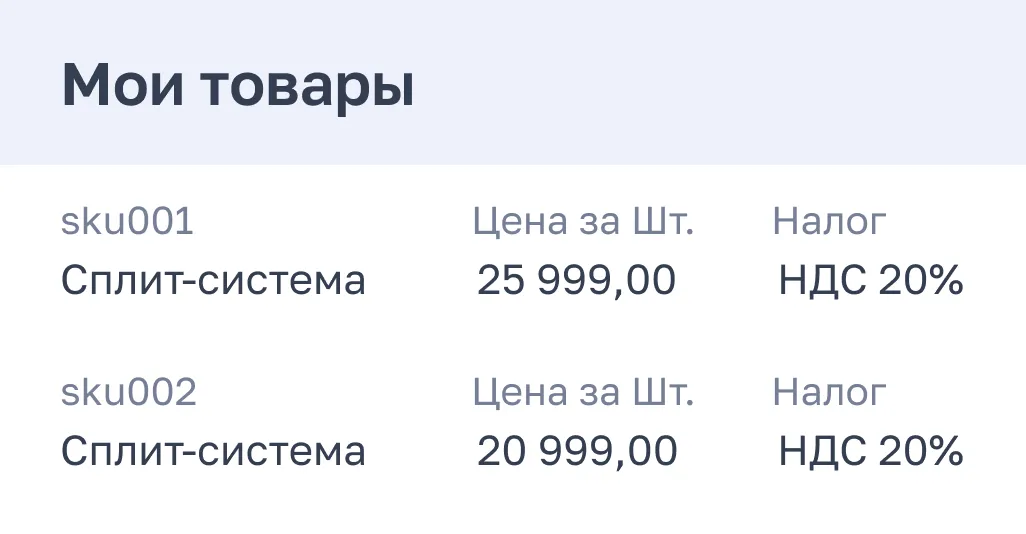Open the product priced at 20 999,00 by name
The width and height of the screenshot is (1026, 534).
213,452
